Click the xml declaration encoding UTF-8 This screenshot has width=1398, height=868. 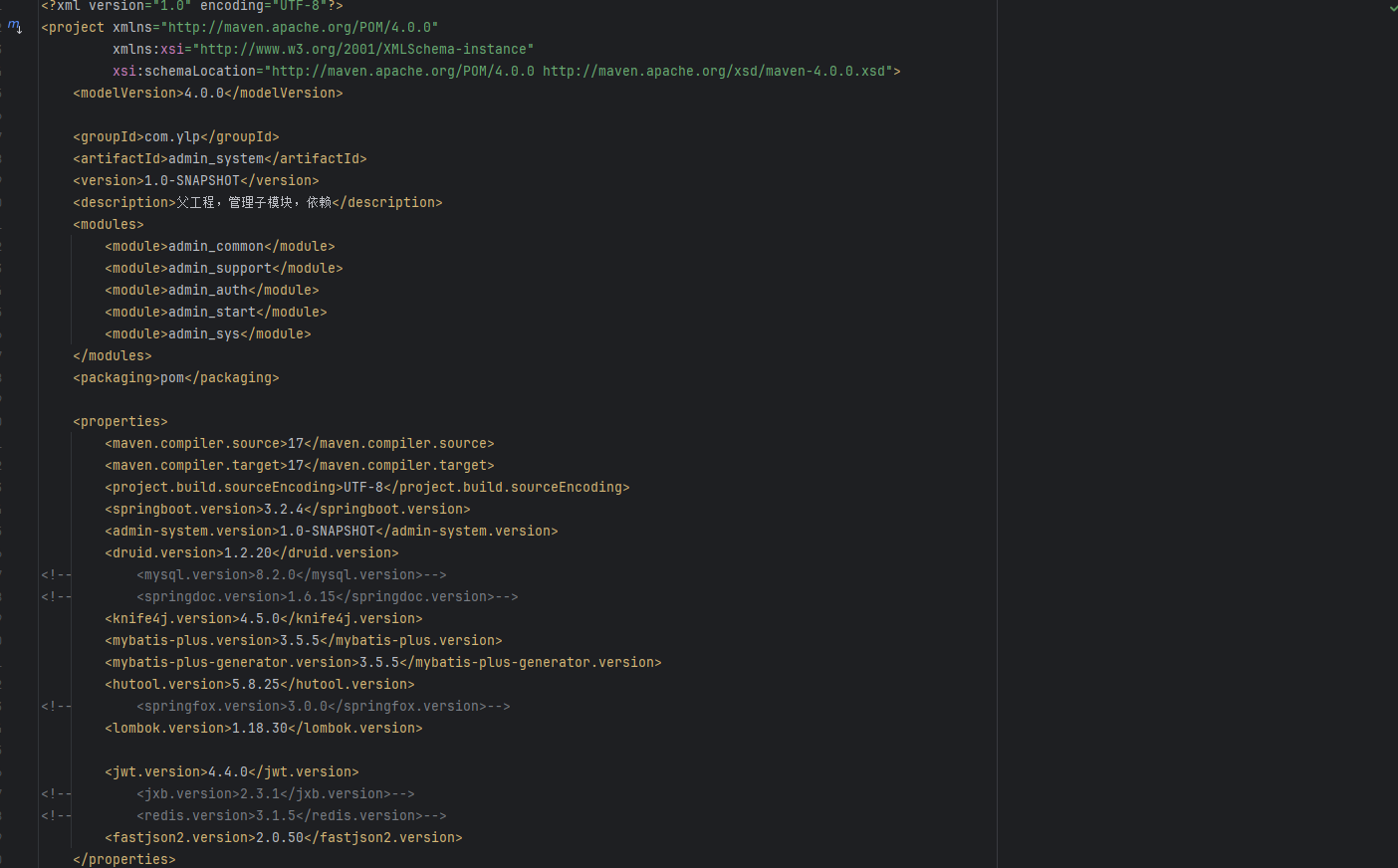(300, 6)
